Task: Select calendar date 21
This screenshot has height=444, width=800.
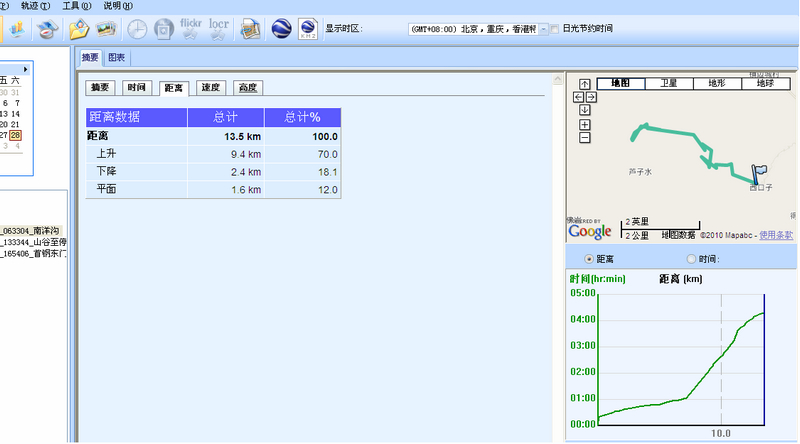Action: 15,125
